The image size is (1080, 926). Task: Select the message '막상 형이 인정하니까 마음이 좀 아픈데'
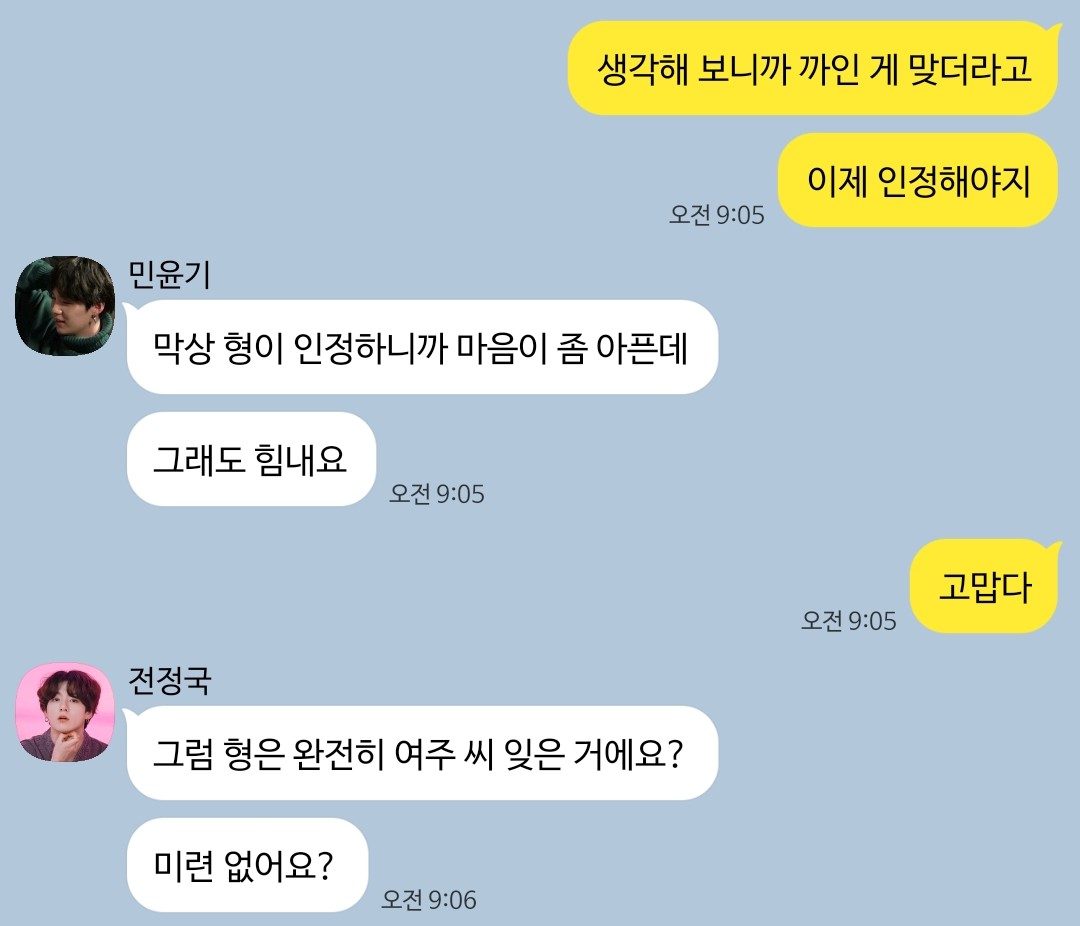click(x=422, y=347)
